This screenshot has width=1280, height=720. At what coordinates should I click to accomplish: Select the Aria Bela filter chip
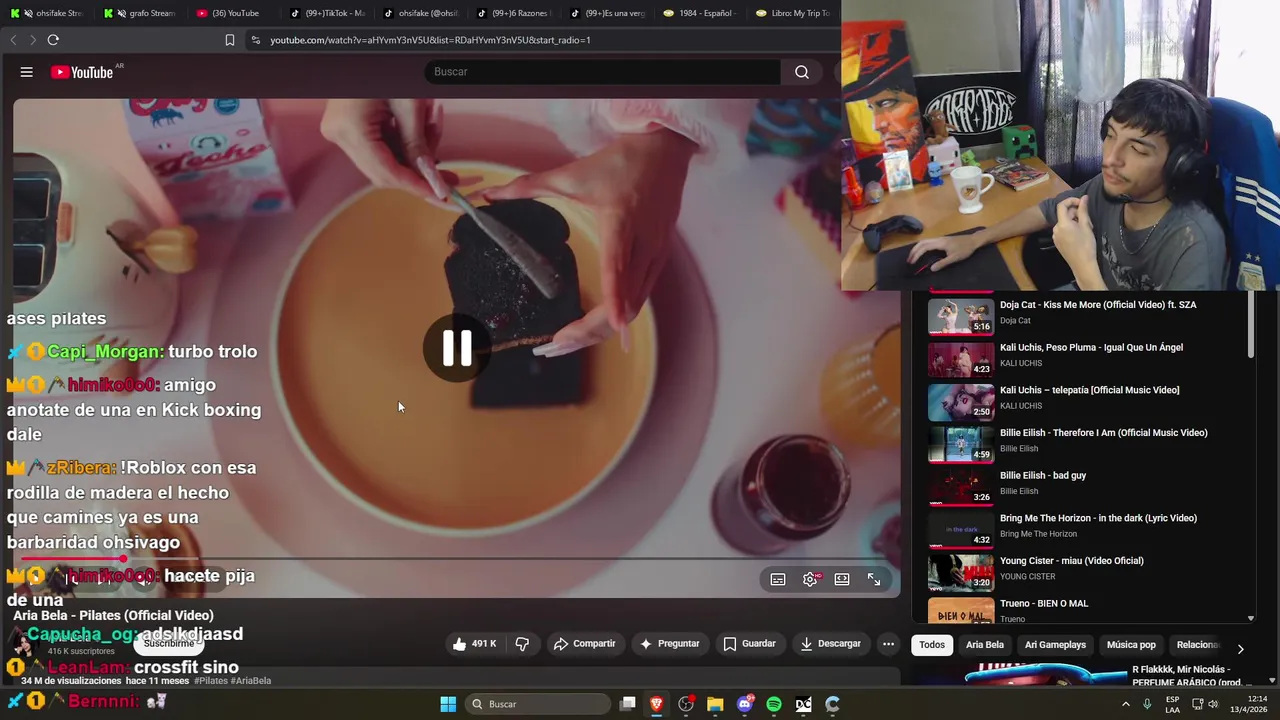(985, 645)
